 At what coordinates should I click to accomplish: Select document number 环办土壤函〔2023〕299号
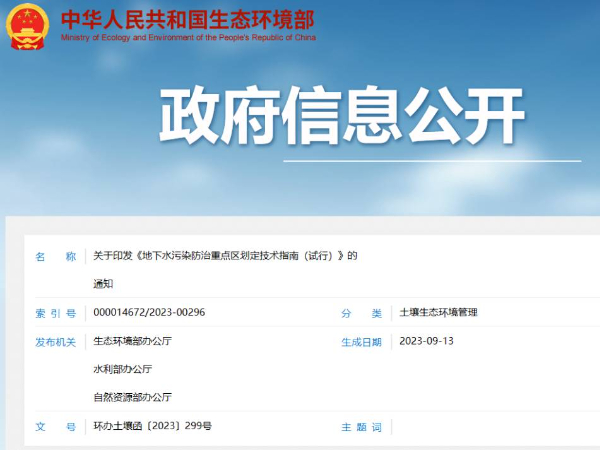152,426
